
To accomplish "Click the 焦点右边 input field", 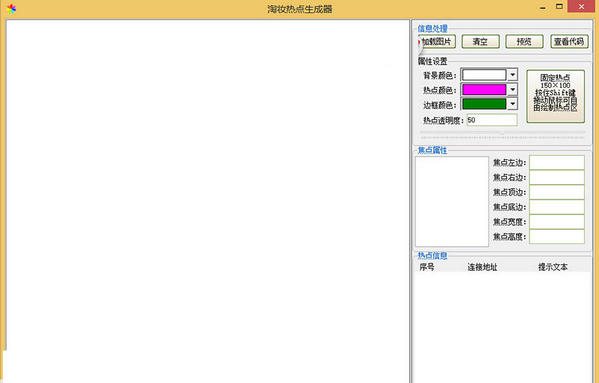I will point(557,178).
